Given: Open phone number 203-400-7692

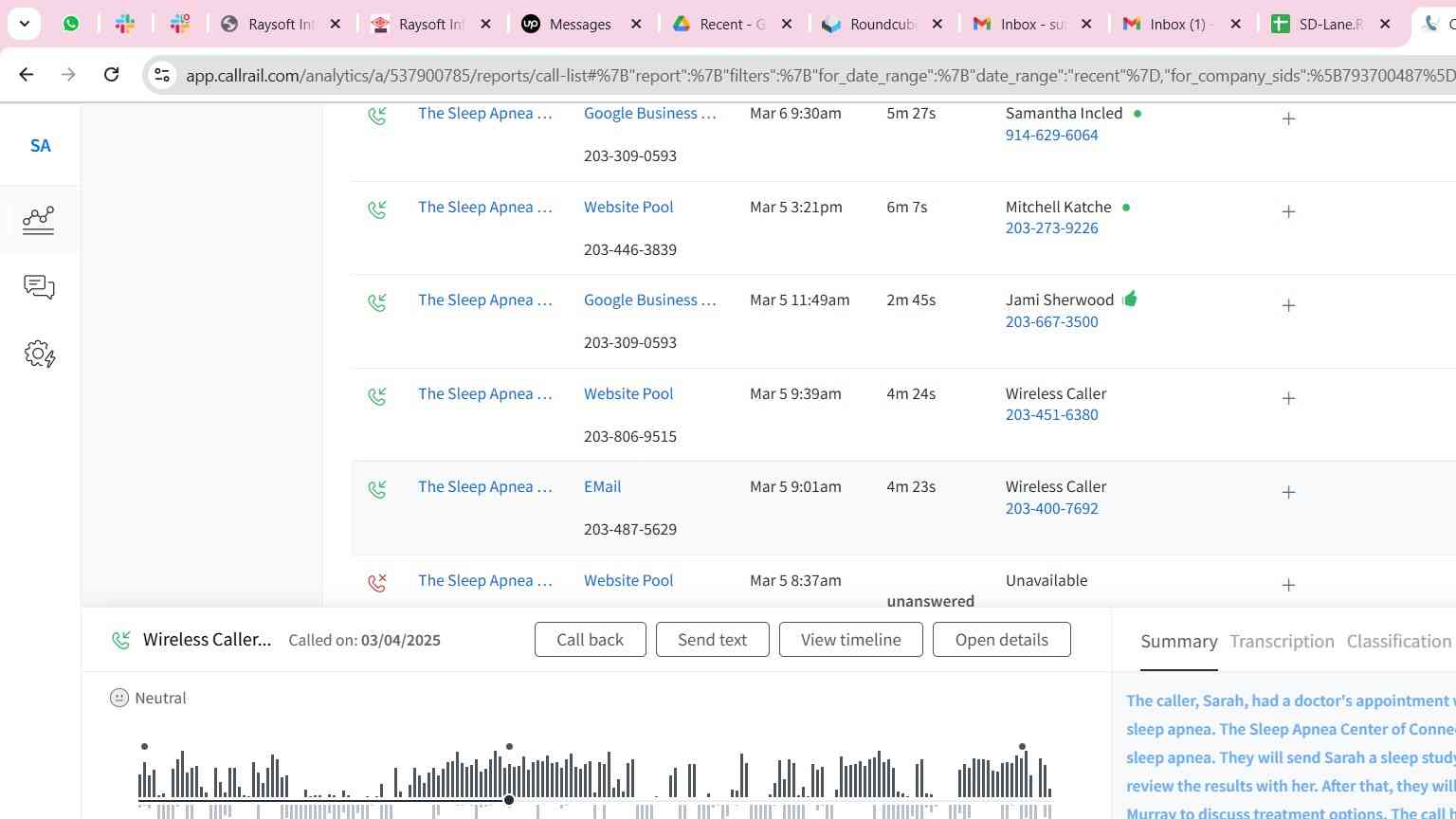Looking at the screenshot, I should (x=1051, y=508).
